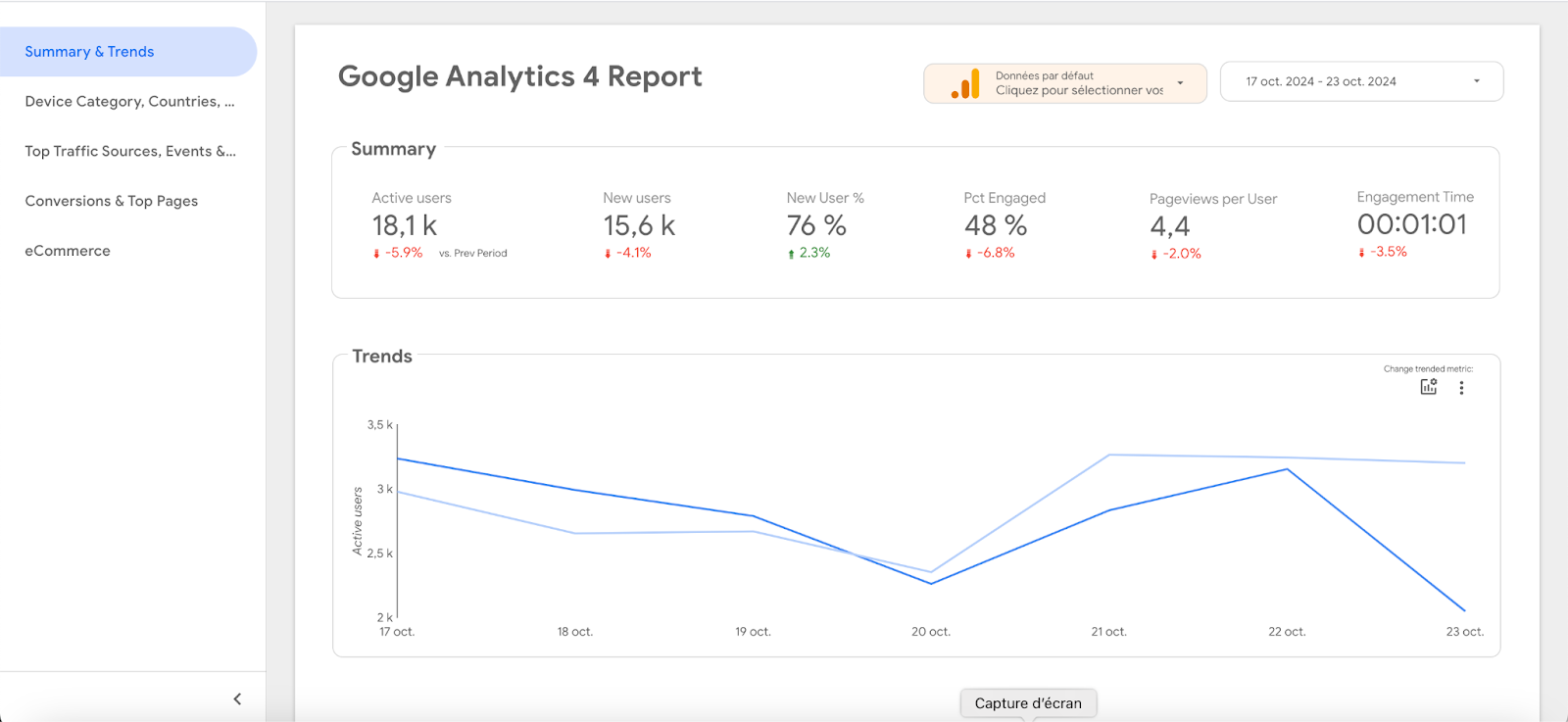Click the data source dropdown arrow
Image resolution: width=1568 pixels, height=722 pixels.
[x=1180, y=83]
